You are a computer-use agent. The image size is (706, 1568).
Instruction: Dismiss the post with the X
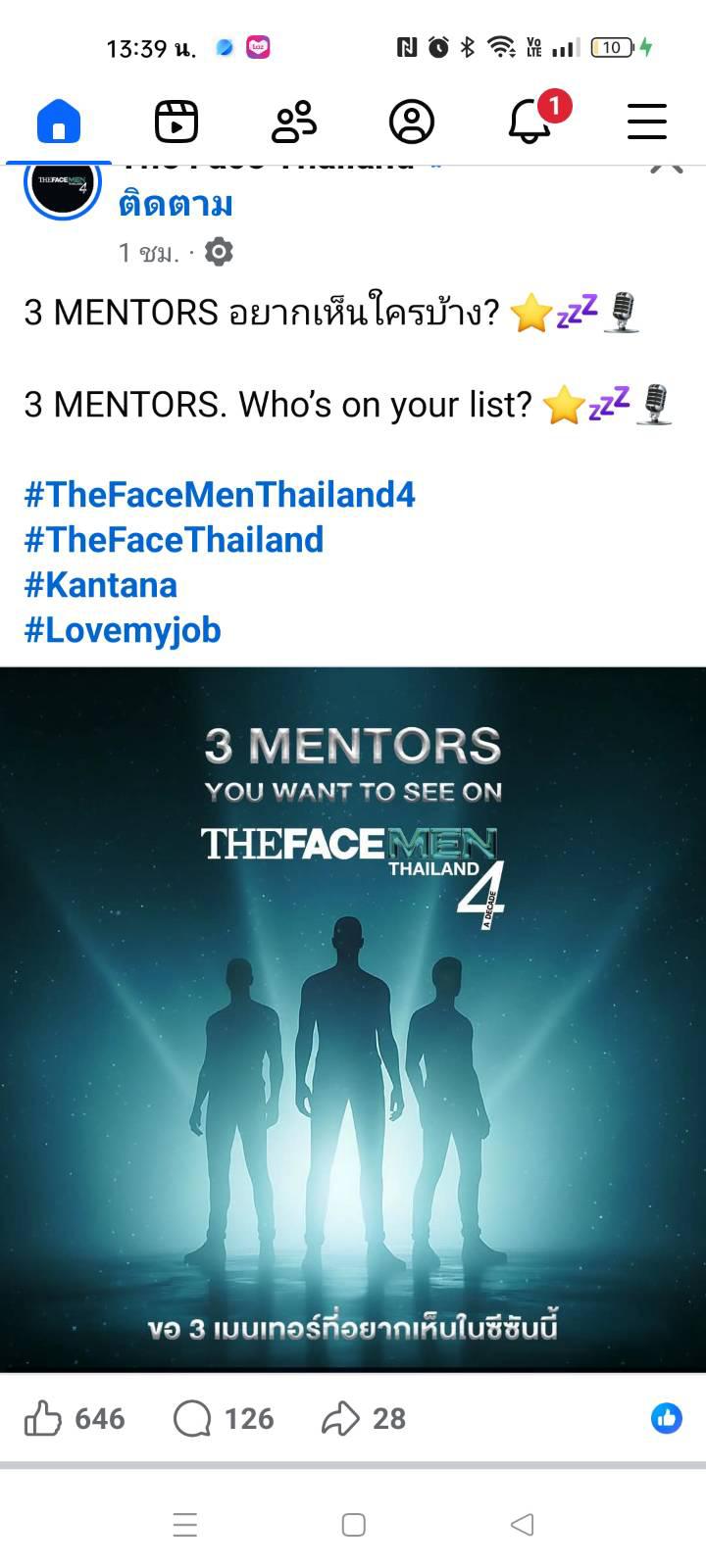[x=667, y=169]
